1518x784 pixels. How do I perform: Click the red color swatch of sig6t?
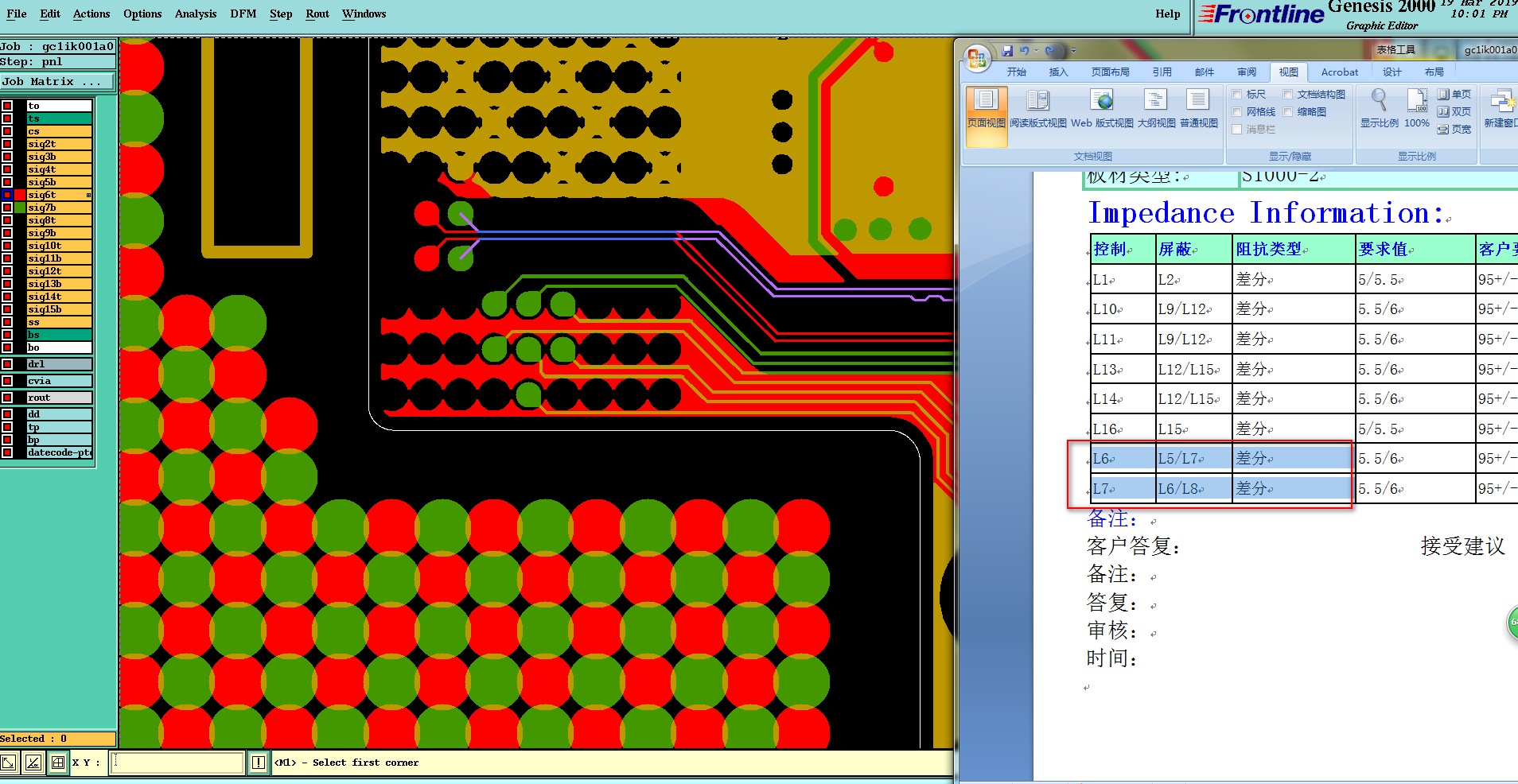(20, 195)
